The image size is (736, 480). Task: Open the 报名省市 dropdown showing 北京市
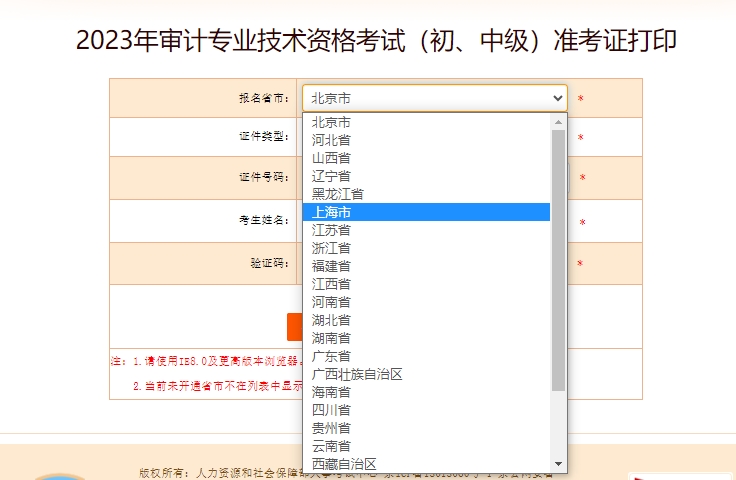click(x=434, y=98)
